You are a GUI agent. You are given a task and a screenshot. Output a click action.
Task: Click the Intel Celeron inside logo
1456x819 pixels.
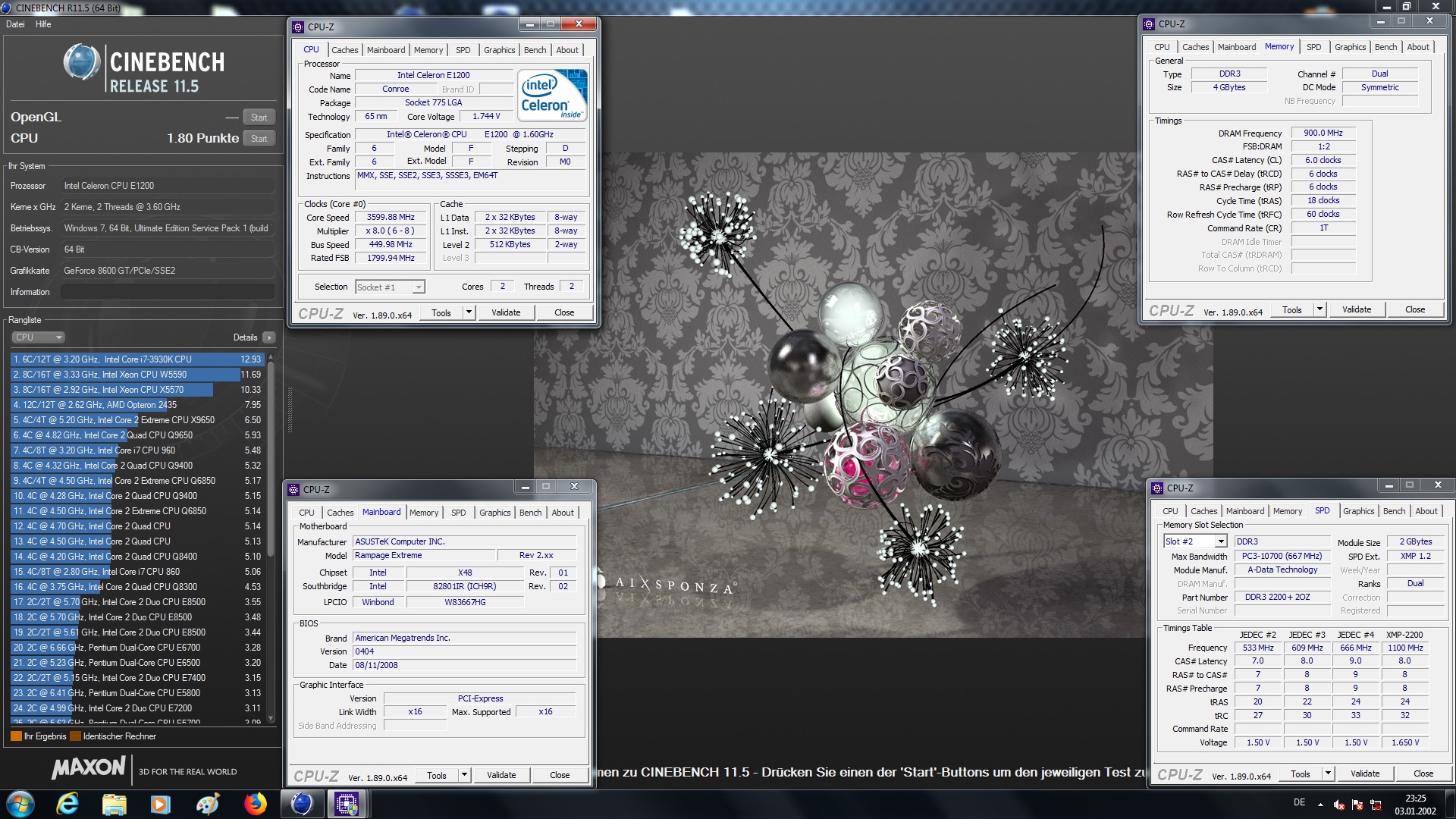(x=552, y=94)
